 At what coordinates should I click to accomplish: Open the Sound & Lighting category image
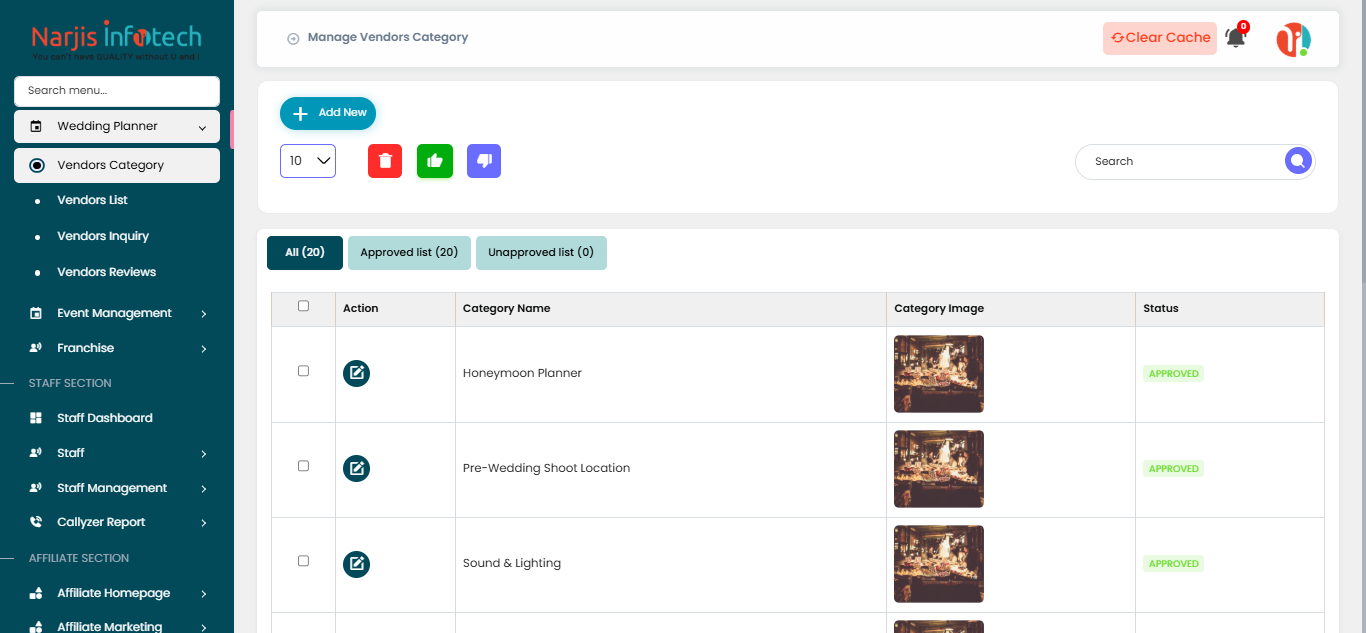[x=939, y=564]
